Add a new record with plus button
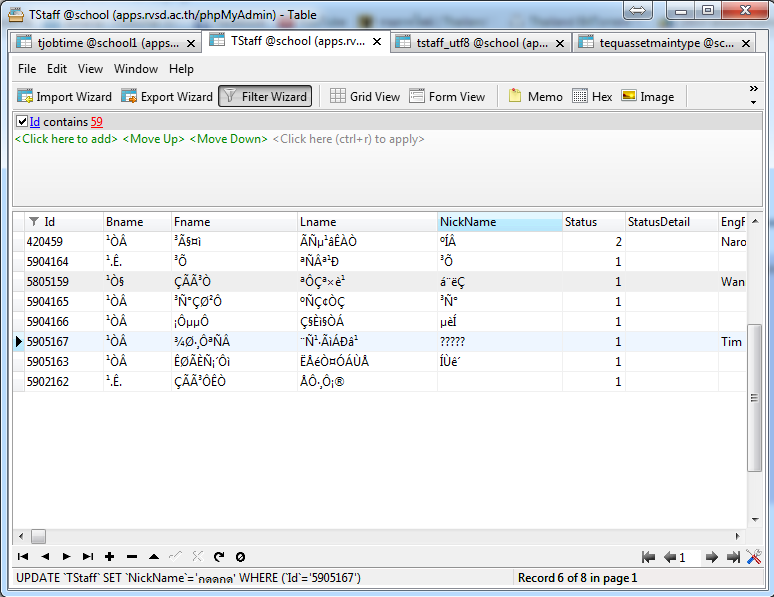The width and height of the screenshot is (774, 597). tap(109, 556)
